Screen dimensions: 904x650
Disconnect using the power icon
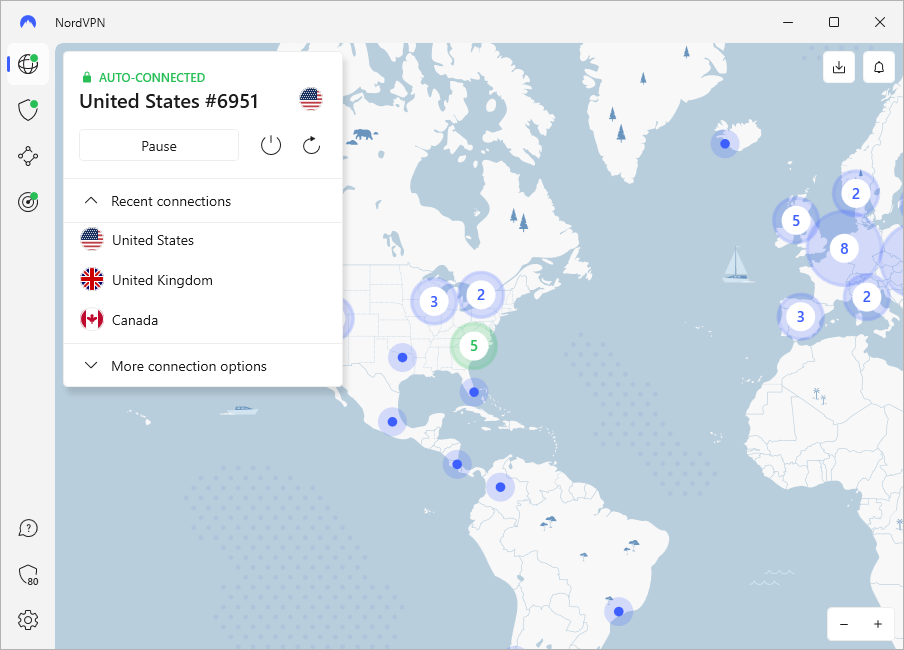[270, 145]
